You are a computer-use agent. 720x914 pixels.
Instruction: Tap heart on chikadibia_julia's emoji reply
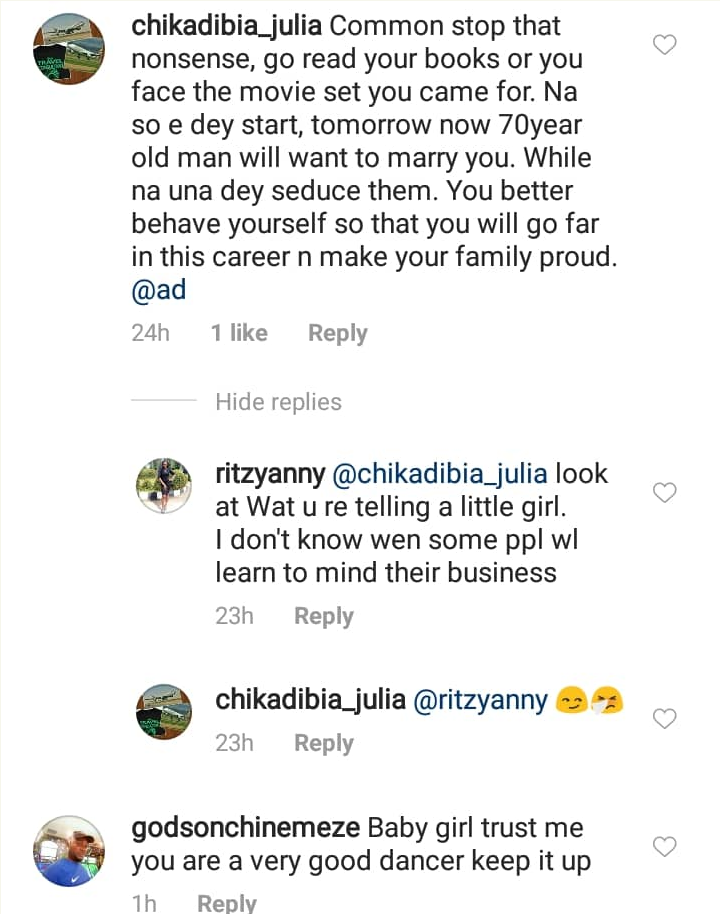click(665, 718)
